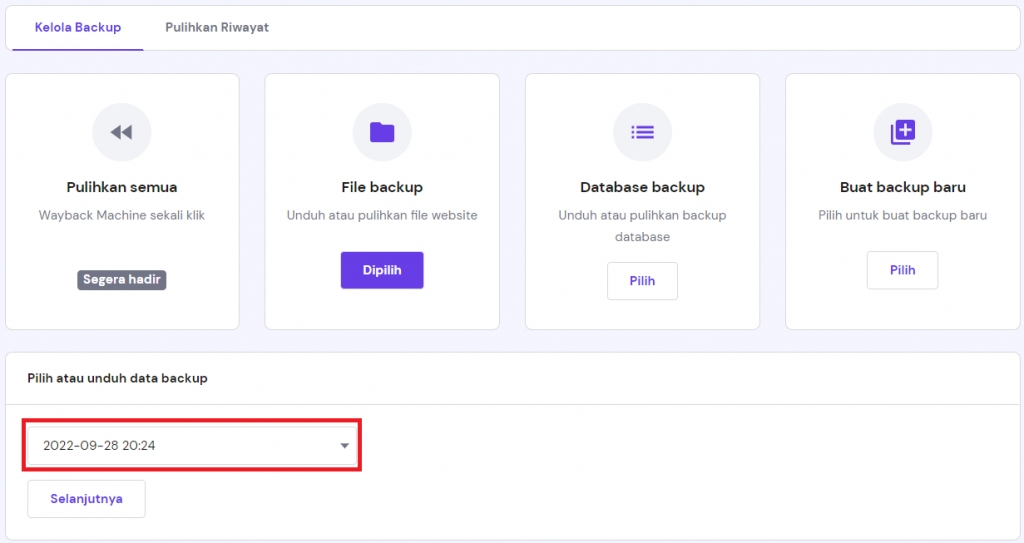The height and width of the screenshot is (543, 1024).
Task: Click the Unduh atau pulihkan file website text
Action: click(x=382, y=215)
